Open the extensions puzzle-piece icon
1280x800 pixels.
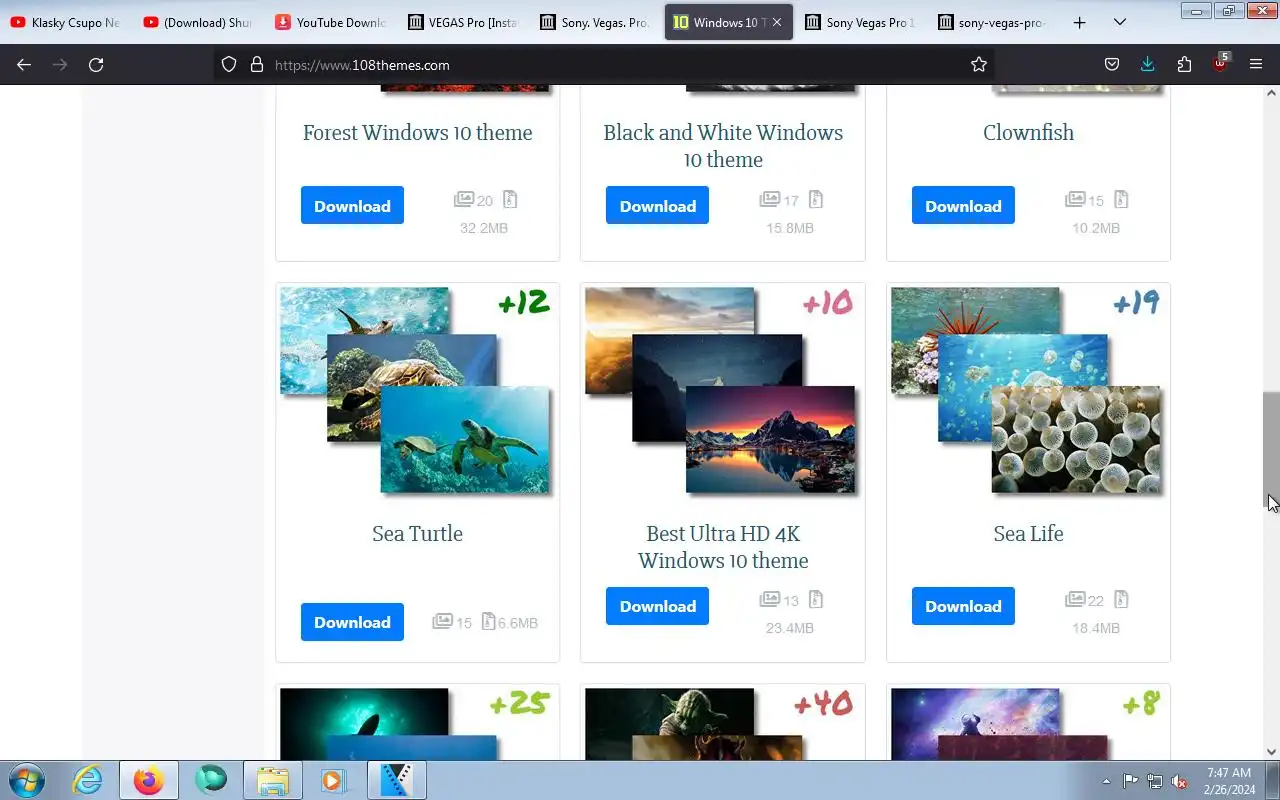point(1184,64)
